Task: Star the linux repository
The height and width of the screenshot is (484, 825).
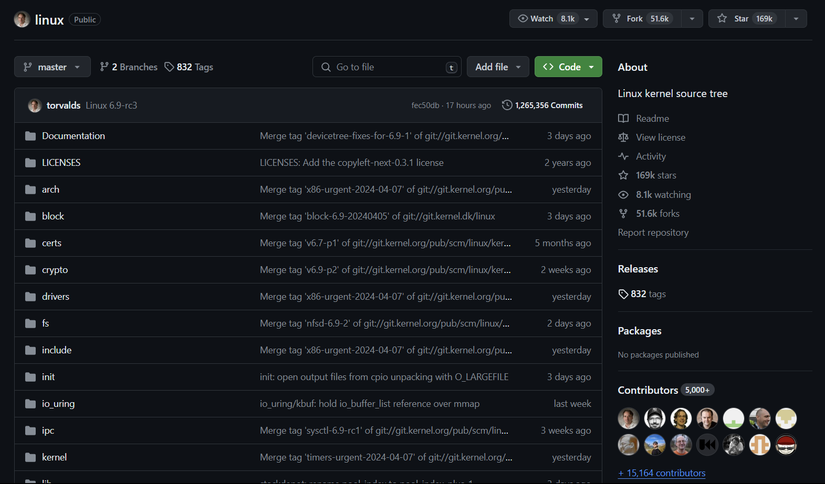Action: pos(748,19)
